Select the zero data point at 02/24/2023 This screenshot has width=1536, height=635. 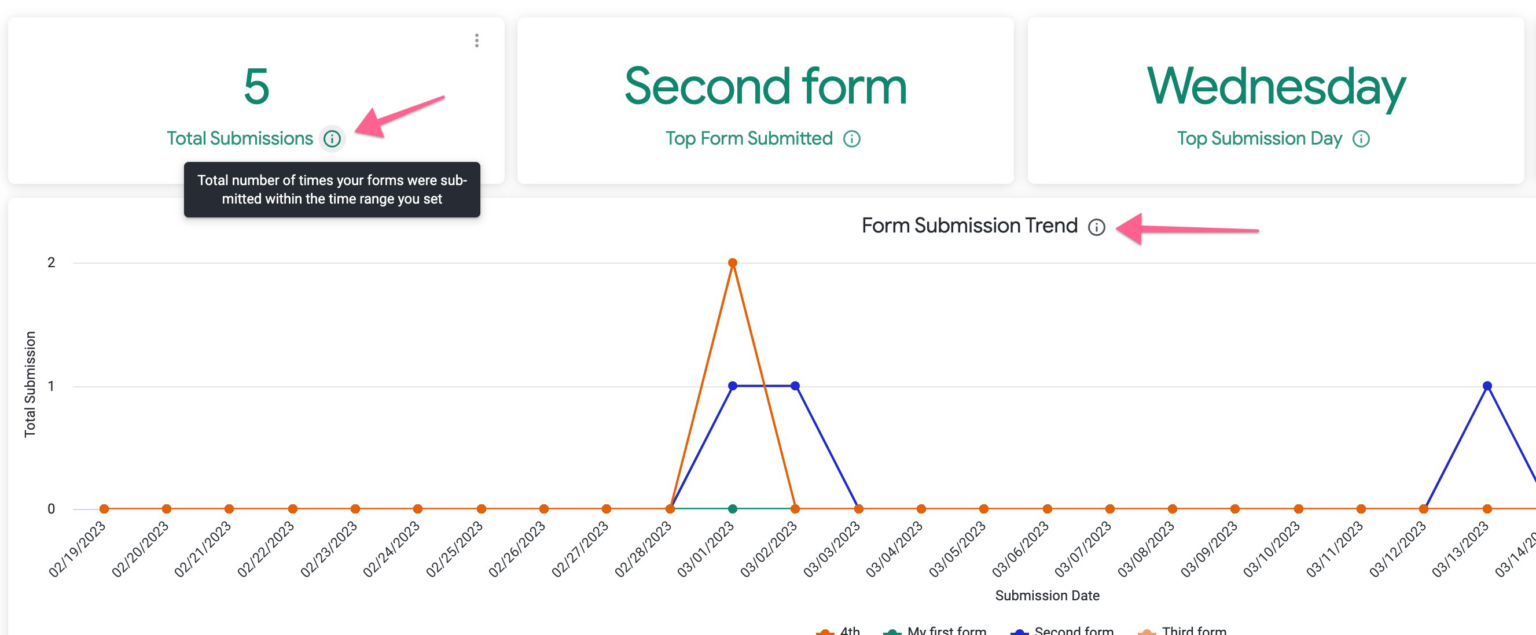(x=418, y=509)
